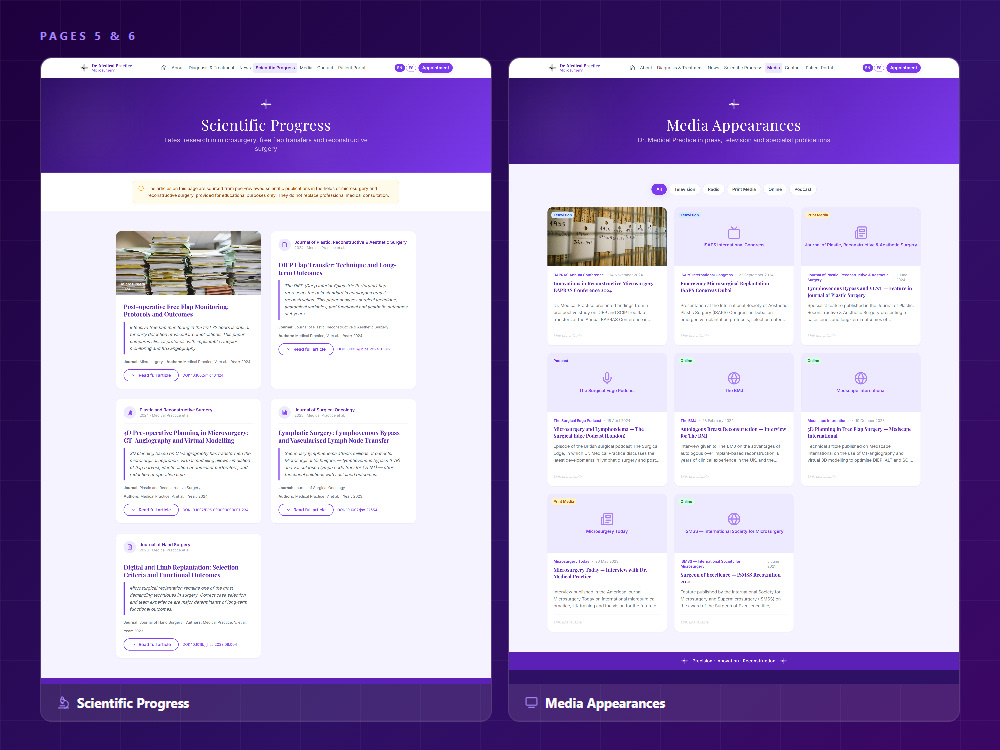Viewport: 1000px width, 750px height.
Task: Click the television icon in the top-row middle media card
Action: [x=734, y=232]
